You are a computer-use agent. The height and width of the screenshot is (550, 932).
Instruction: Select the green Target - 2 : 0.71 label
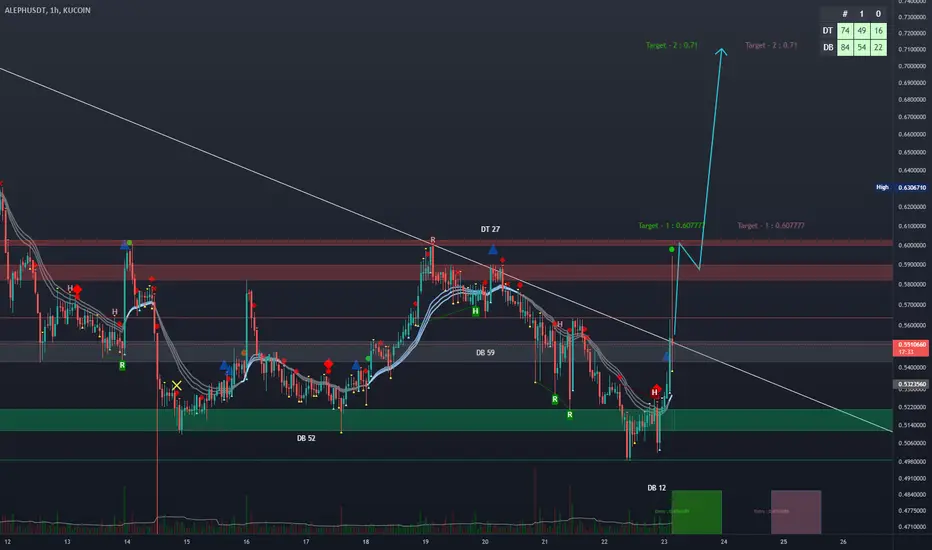[672, 45]
